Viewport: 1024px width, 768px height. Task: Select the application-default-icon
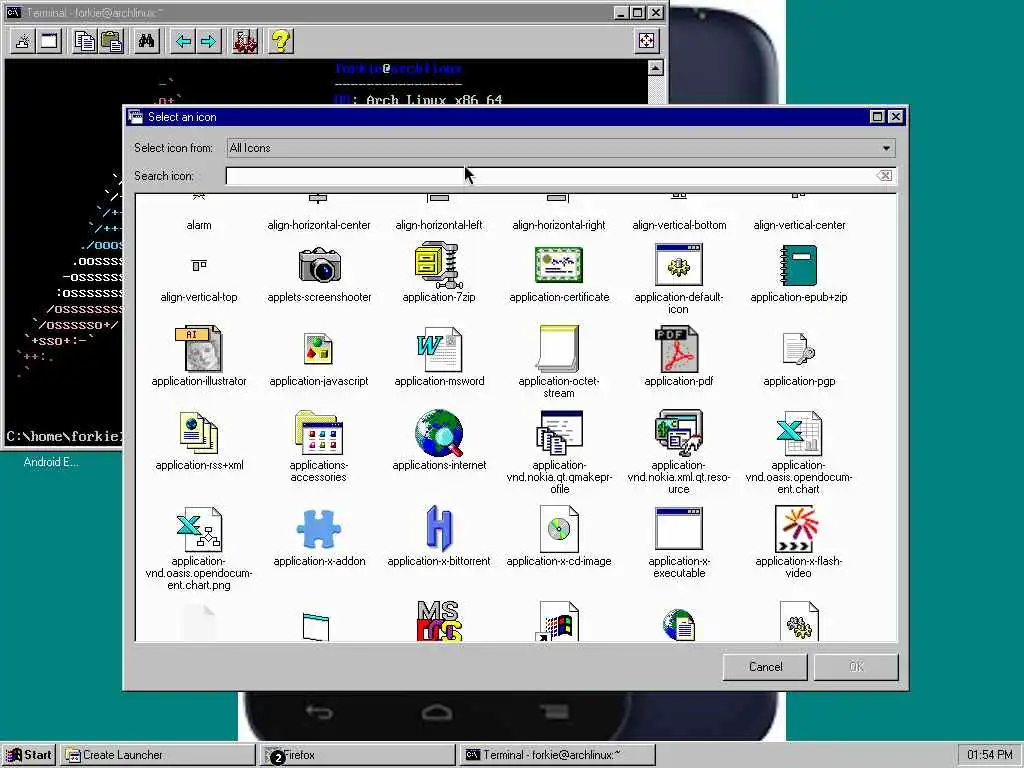[679, 264]
